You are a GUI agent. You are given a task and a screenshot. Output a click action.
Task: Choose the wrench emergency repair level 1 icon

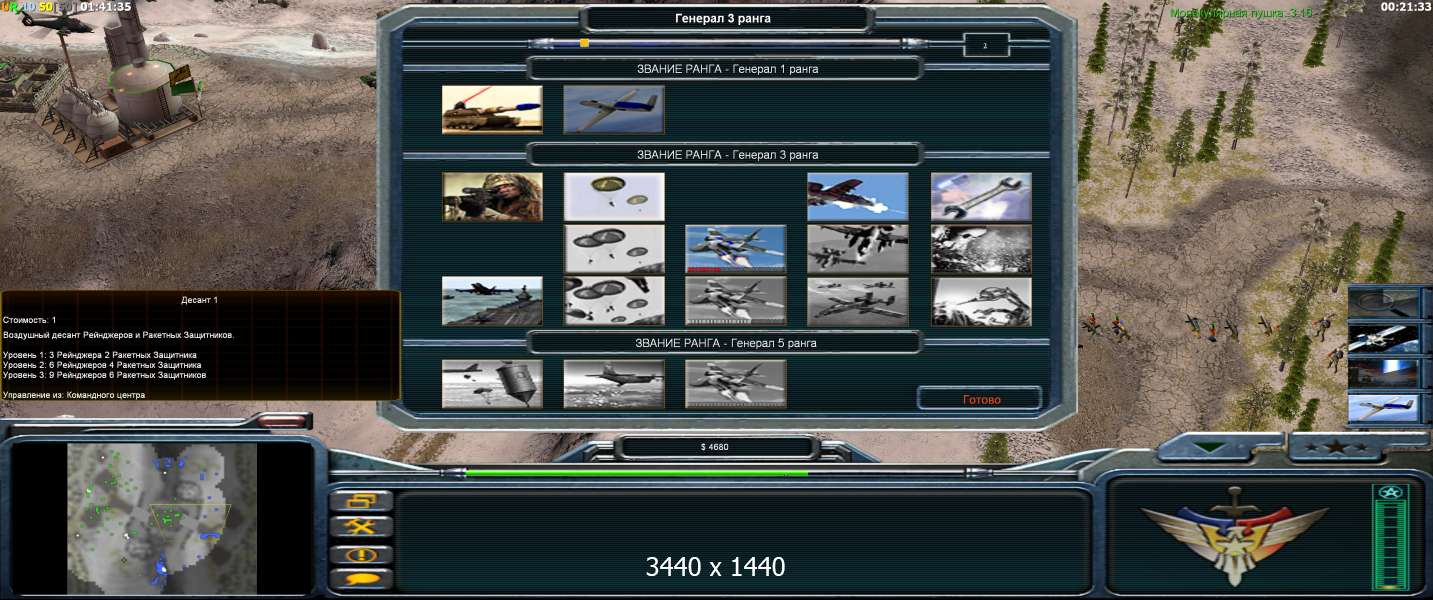point(980,197)
